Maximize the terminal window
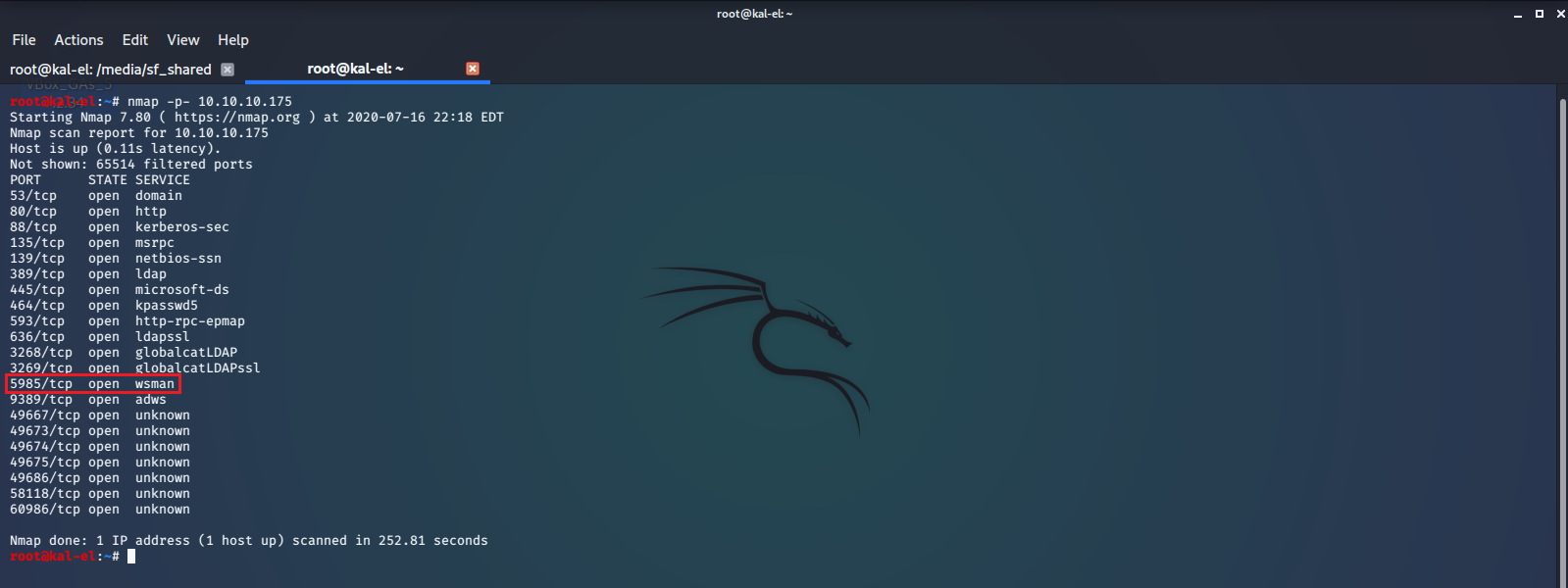This screenshot has height=588, width=1568. [x=1540, y=14]
